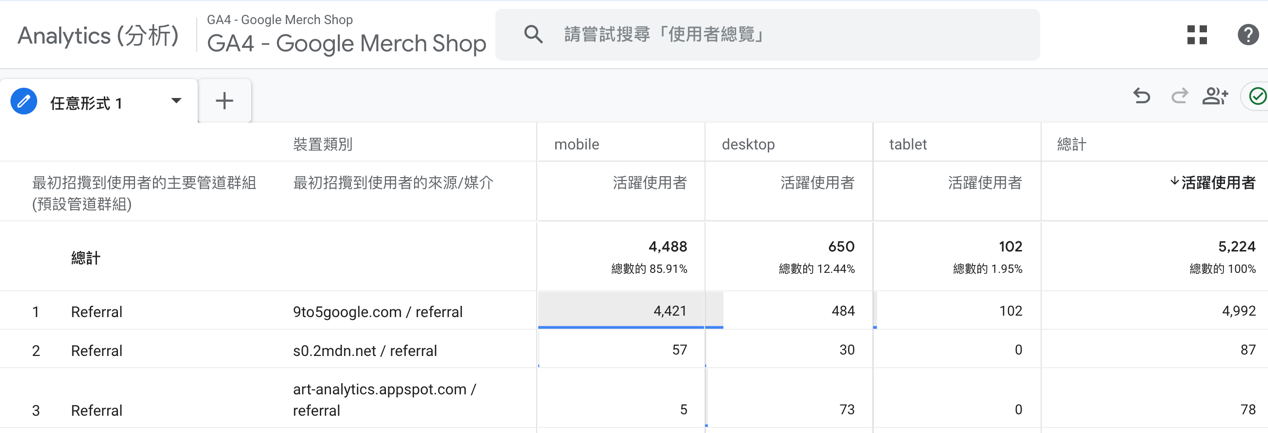
Task: Open the Google apps grid icon
Action: pyautogui.click(x=1197, y=35)
